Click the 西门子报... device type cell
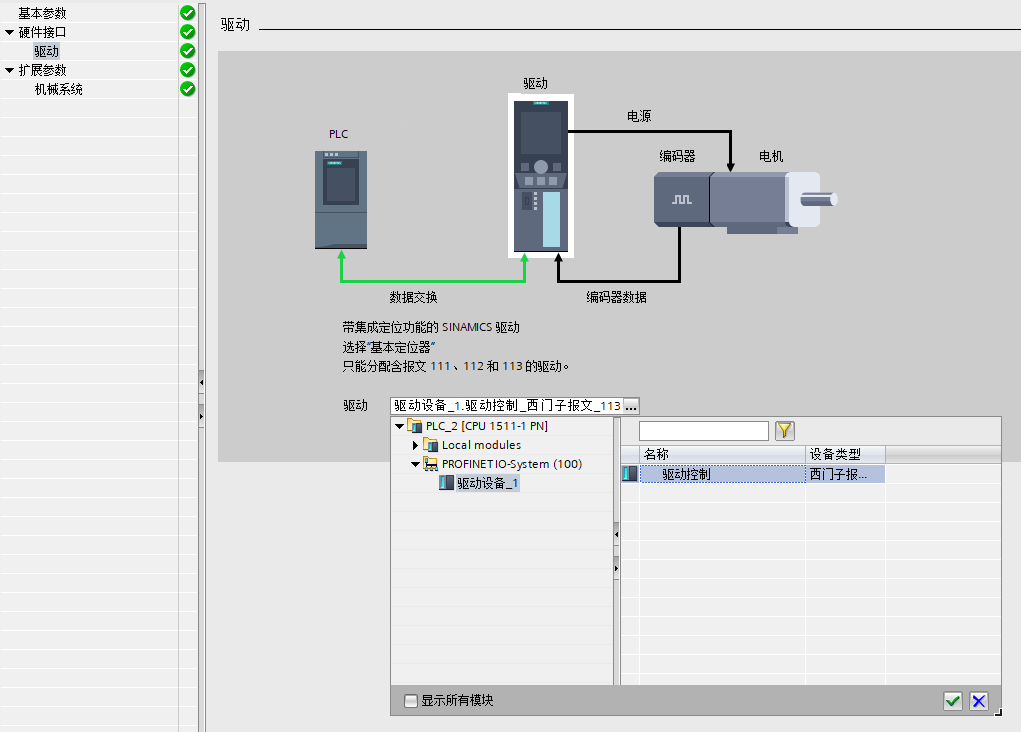The image size is (1021, 732). (x=845, y=473)
